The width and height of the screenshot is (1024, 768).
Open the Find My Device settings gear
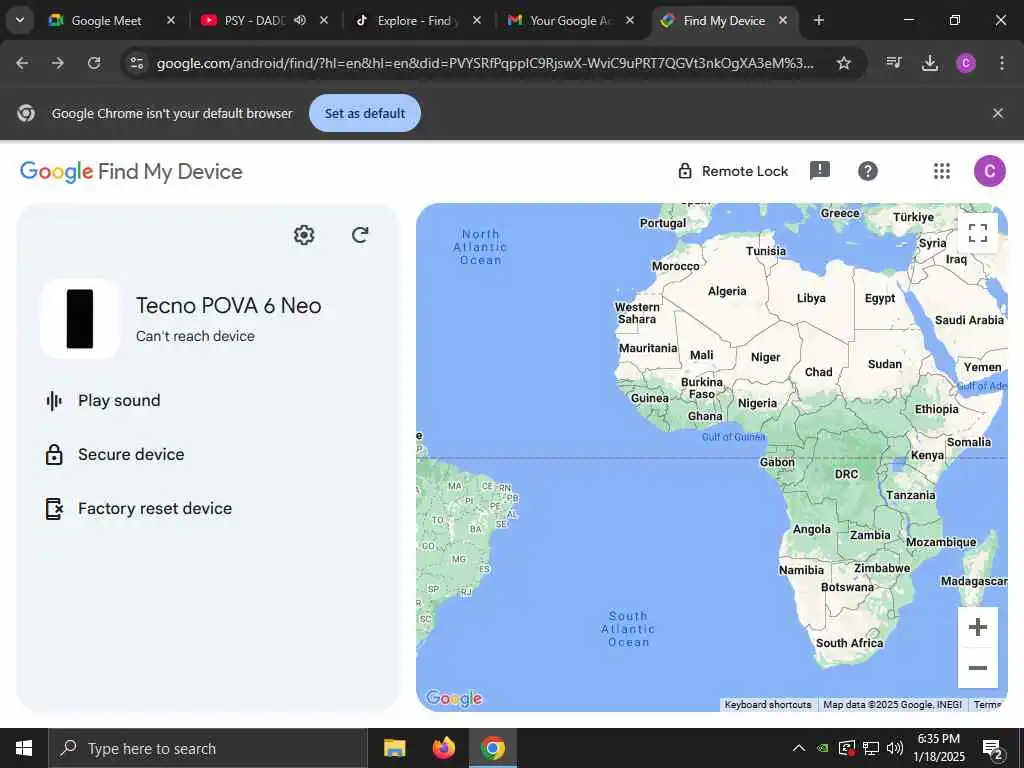pyautogui.click(x=304, y=235)
